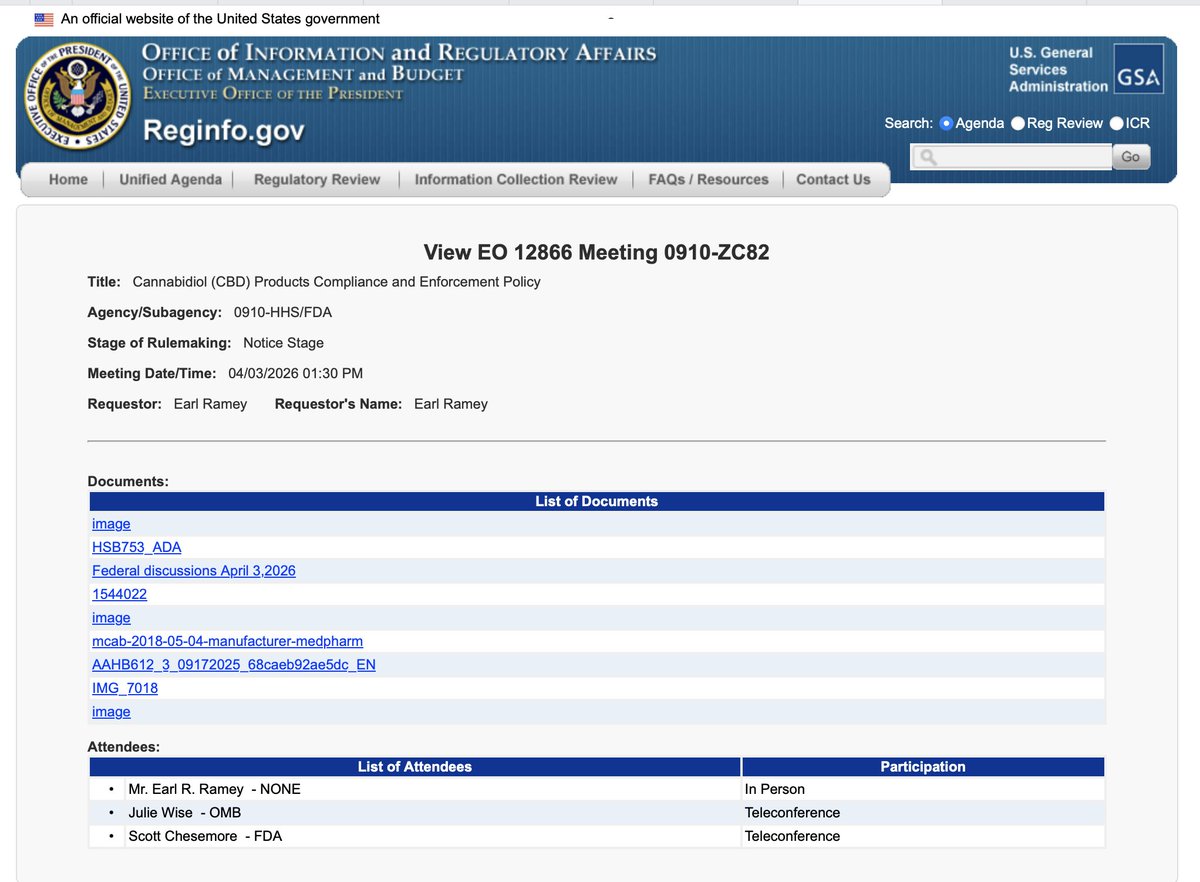Open mcab-2018-05-04-manufacturer-medpharm document

(227, 641)
